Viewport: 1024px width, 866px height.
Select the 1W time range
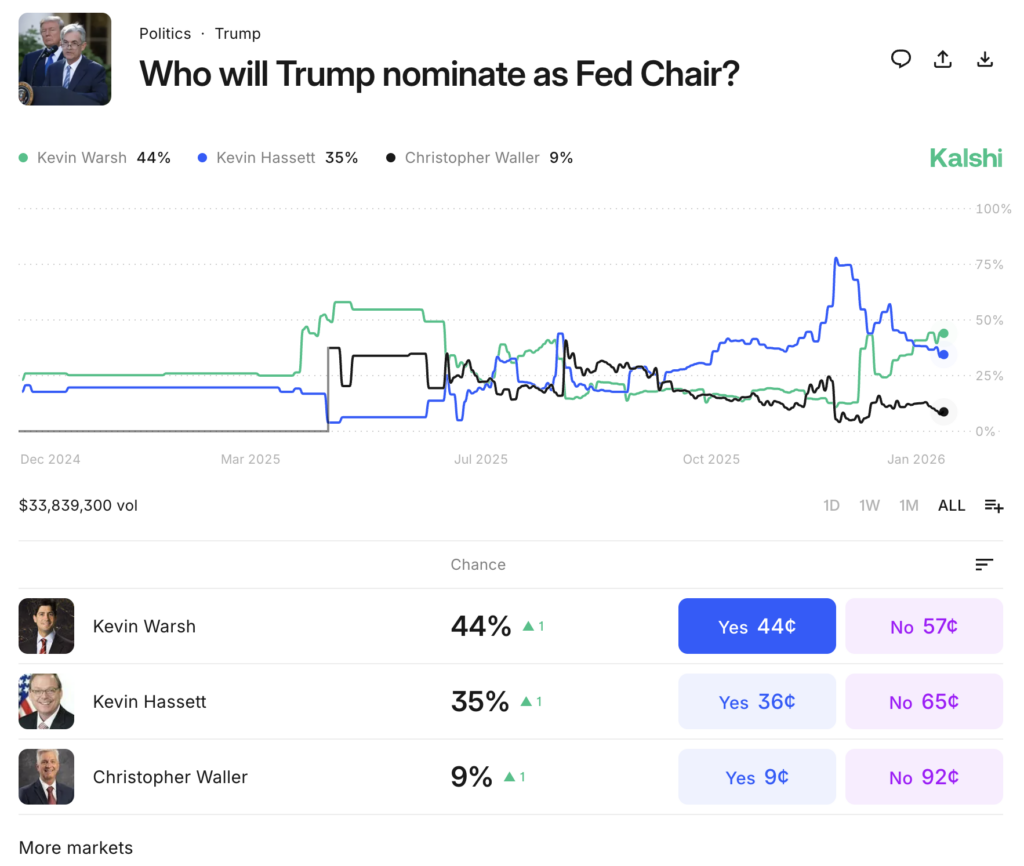point(869,506)
